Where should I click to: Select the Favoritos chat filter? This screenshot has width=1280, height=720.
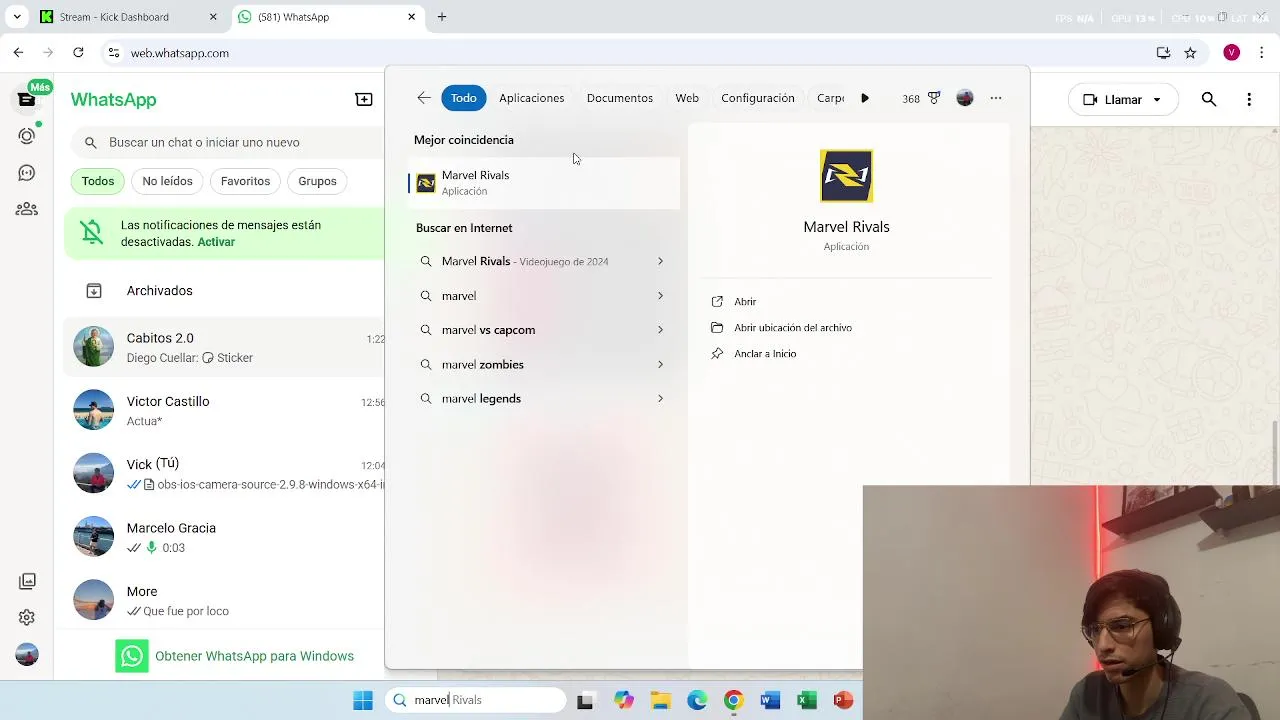pos(245,181)
